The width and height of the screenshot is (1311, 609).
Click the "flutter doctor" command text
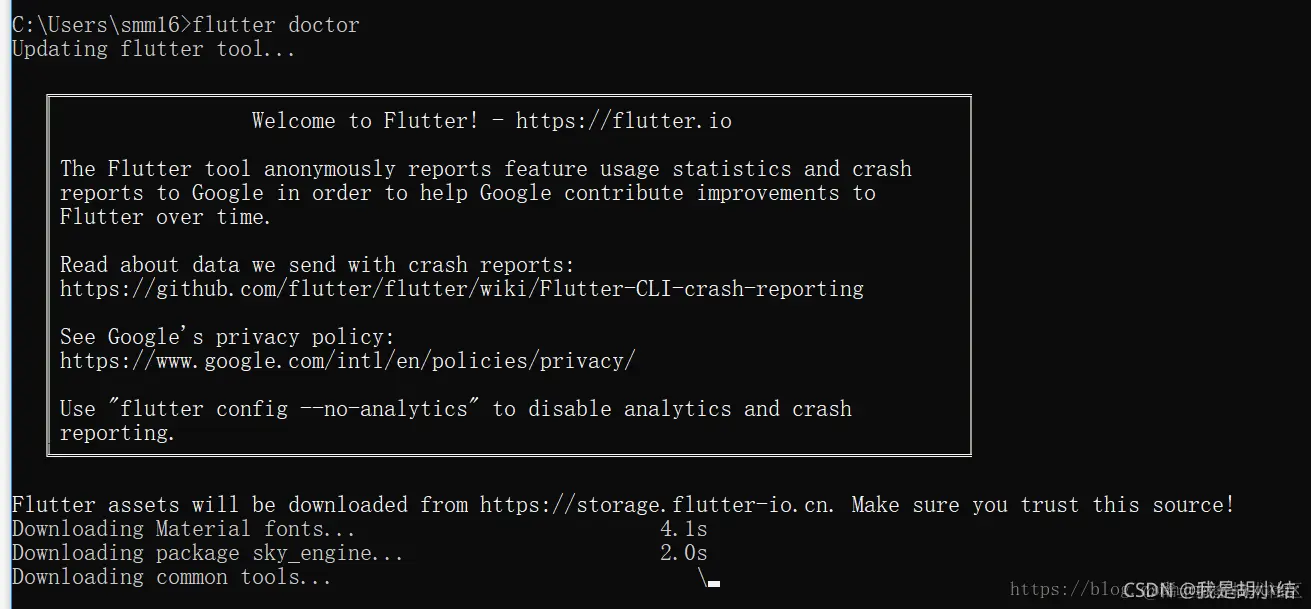[276, 25]
